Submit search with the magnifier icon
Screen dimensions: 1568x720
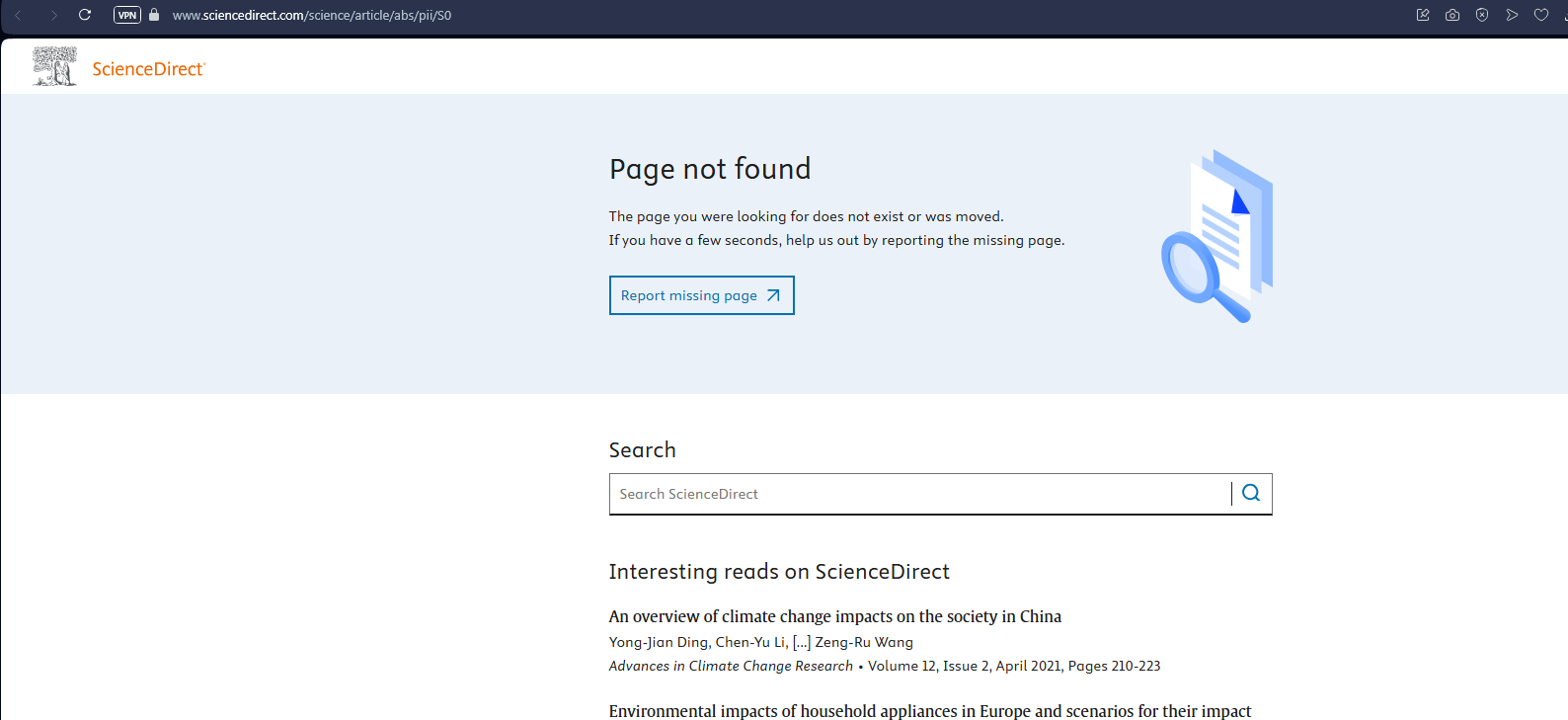(1251, 494)
